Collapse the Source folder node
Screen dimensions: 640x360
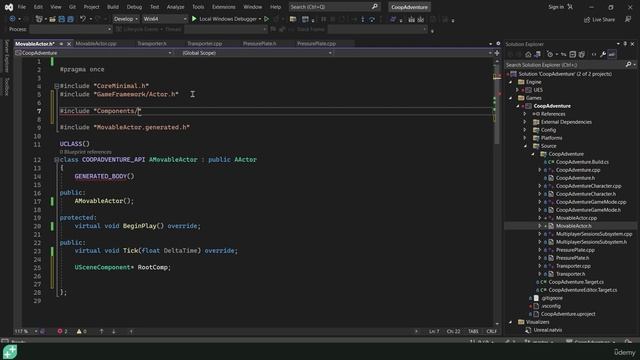(x=525, y=146)
